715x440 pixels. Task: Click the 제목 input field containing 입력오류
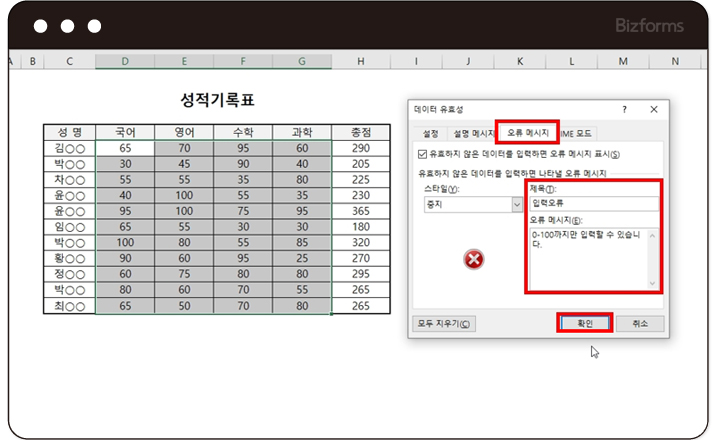pyautogui.click(x=593, y=203)
